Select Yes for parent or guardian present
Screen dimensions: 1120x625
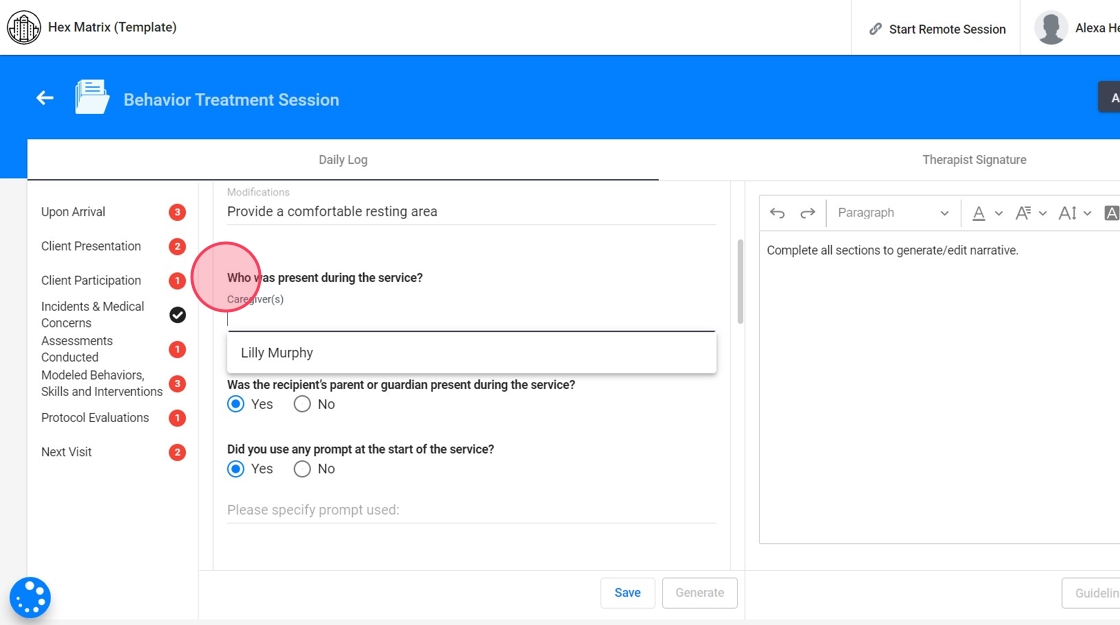(236, 404)
